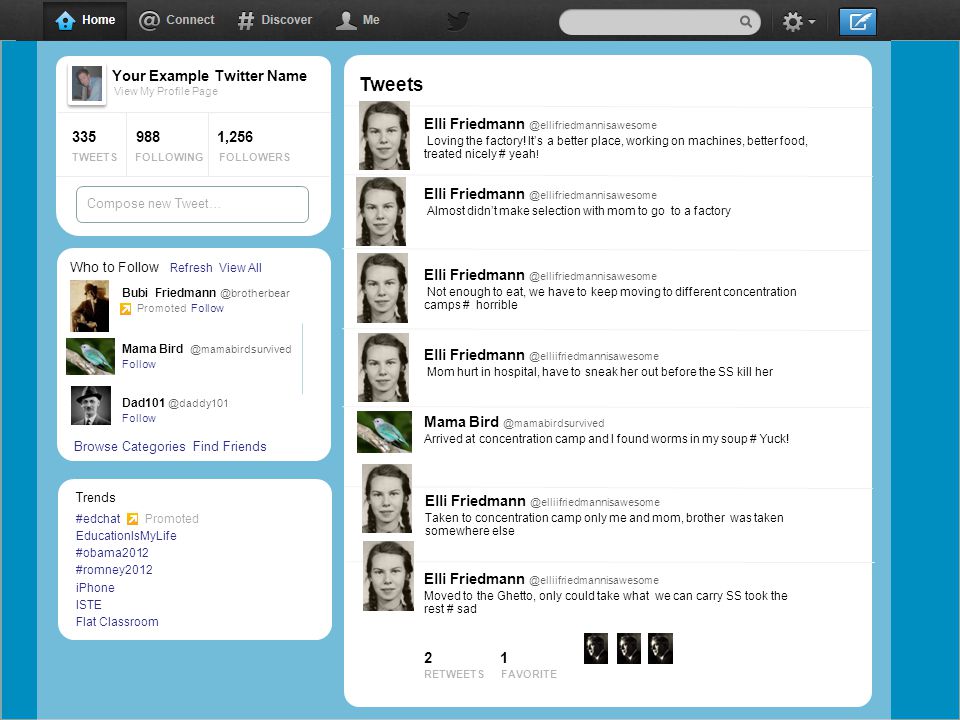The height and width of the screenshot is (720, 960).
Task: Click Bubi Friedmann's avatar in Who to Follow
Action: (x=89, y=306)
